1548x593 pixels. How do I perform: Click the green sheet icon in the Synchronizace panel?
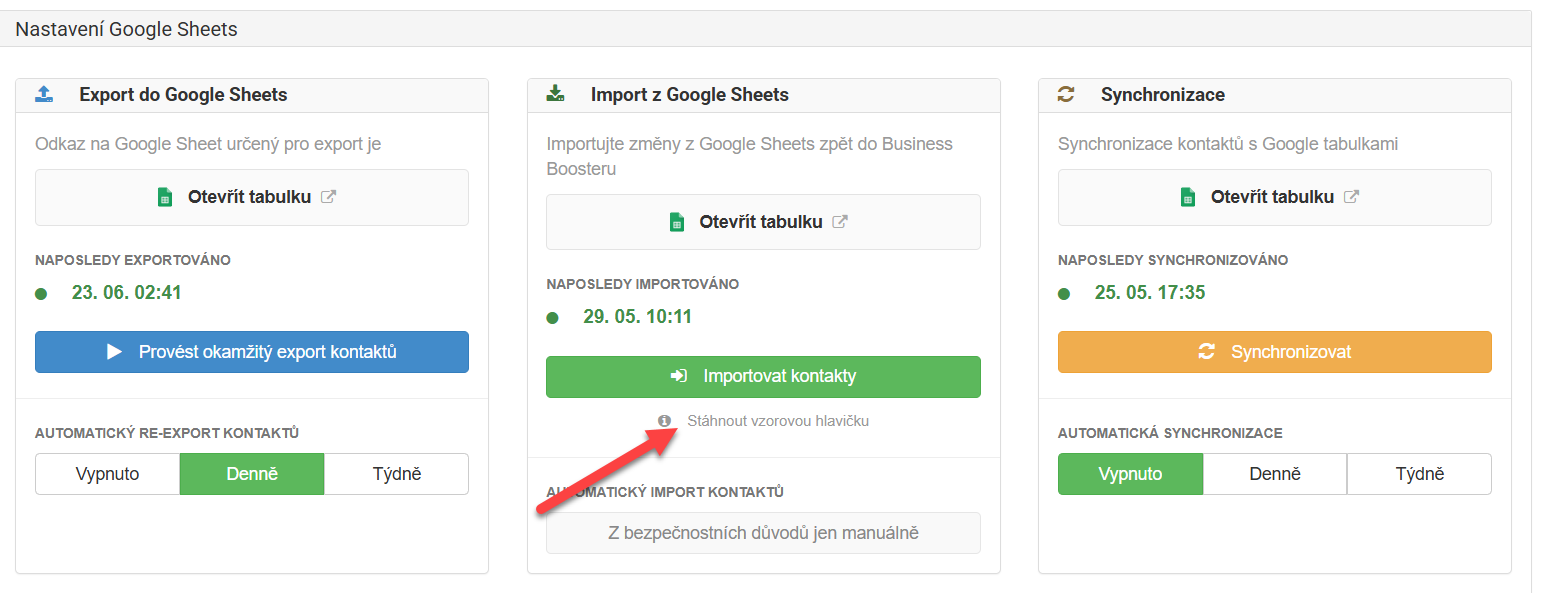1188,197
